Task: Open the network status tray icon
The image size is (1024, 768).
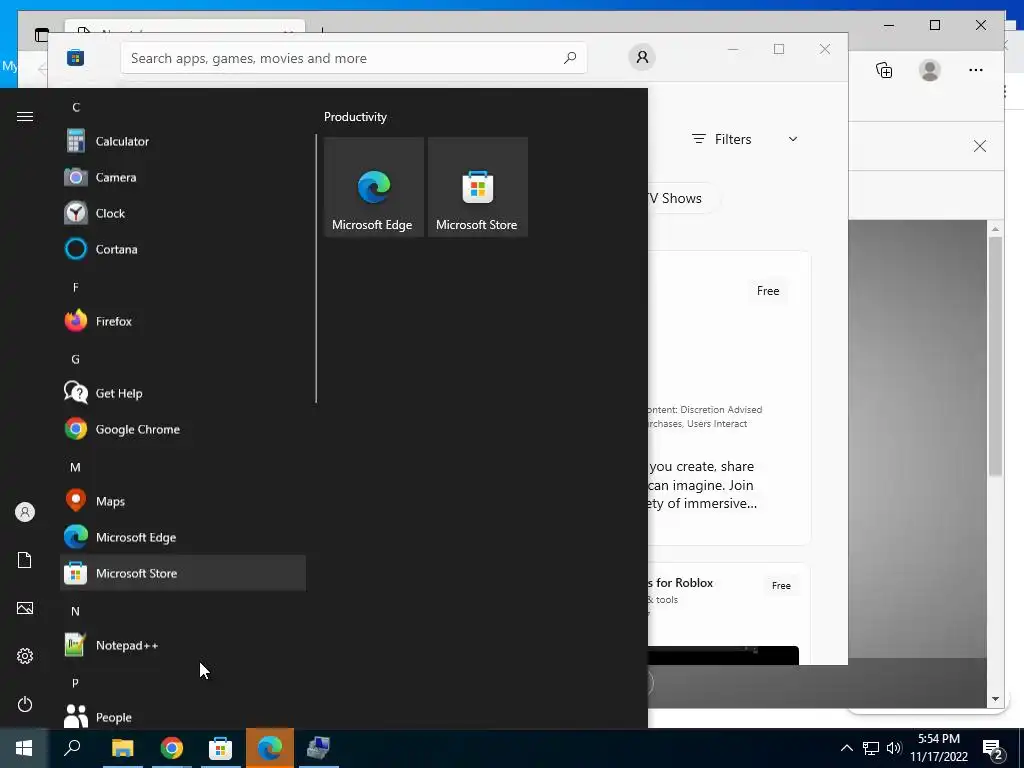Action: pos(871,748)
